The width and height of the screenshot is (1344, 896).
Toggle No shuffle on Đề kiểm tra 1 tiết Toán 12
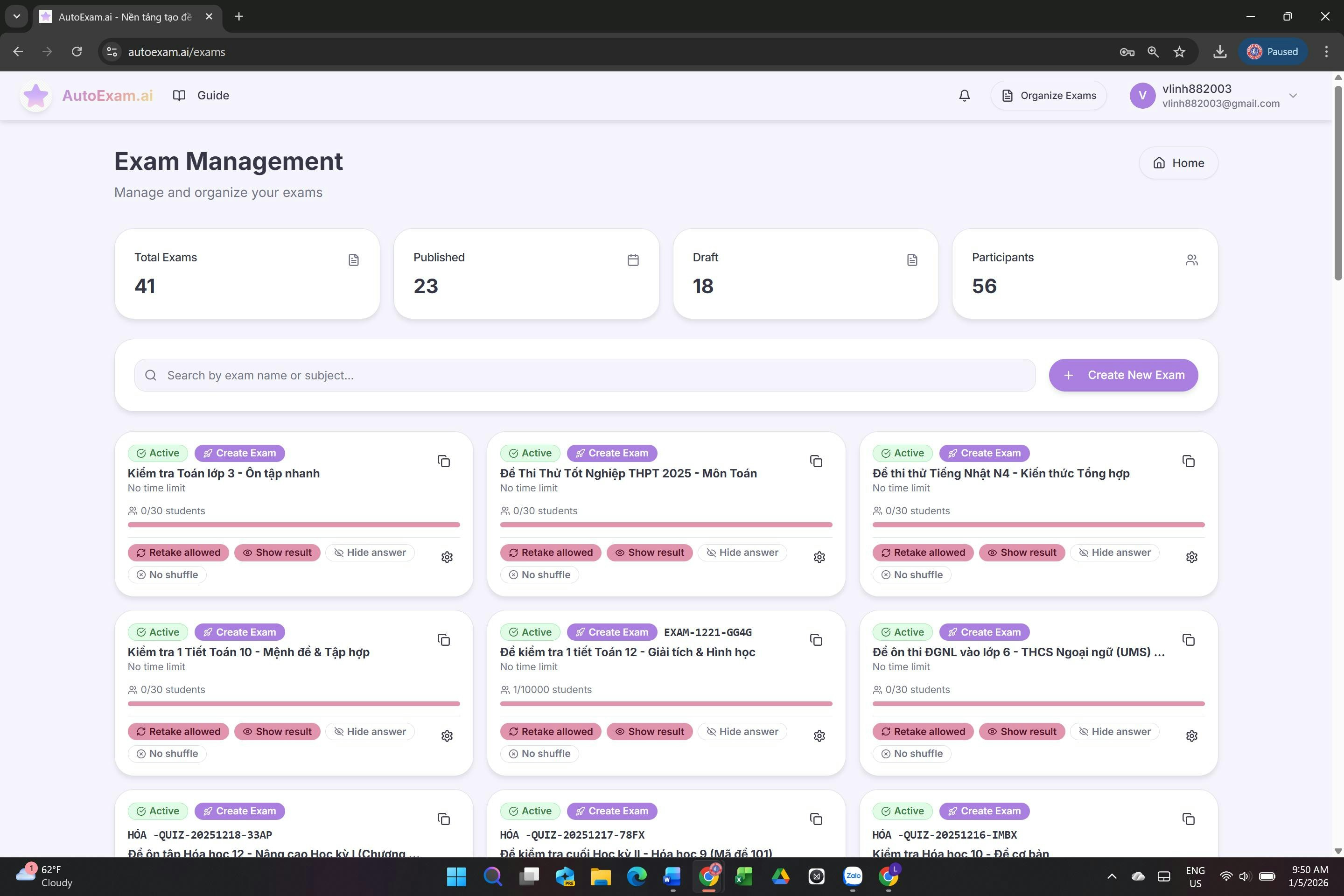pos(539,753)
